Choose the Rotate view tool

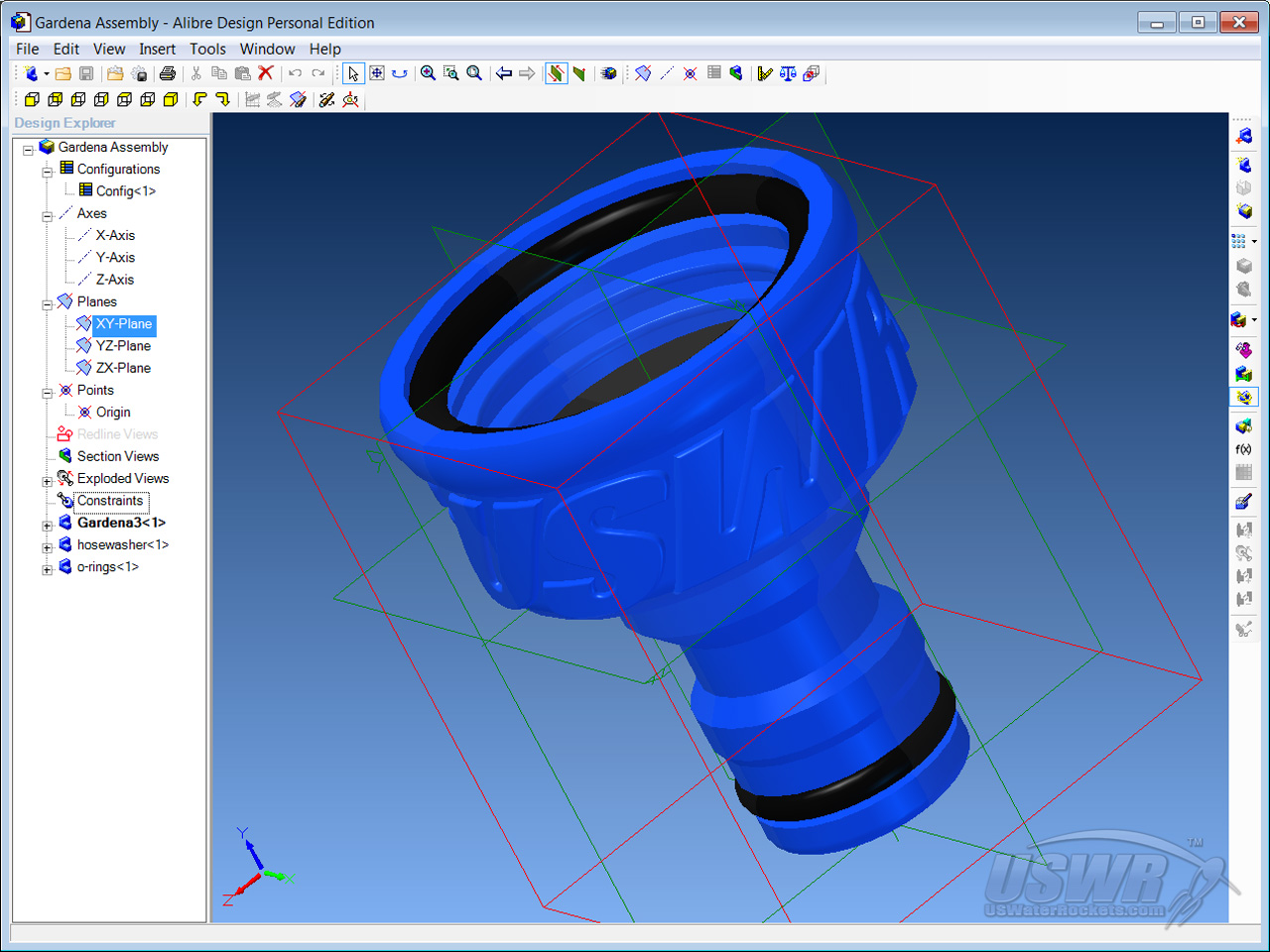pyautogui.click(x=400, y=73)
